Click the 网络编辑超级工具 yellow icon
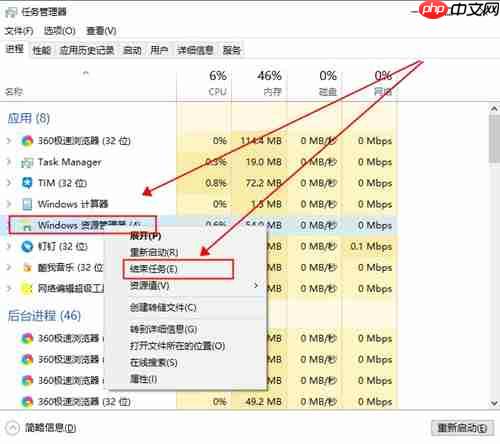The height and width of the screenshot is (444, 500). coord(27,288)
